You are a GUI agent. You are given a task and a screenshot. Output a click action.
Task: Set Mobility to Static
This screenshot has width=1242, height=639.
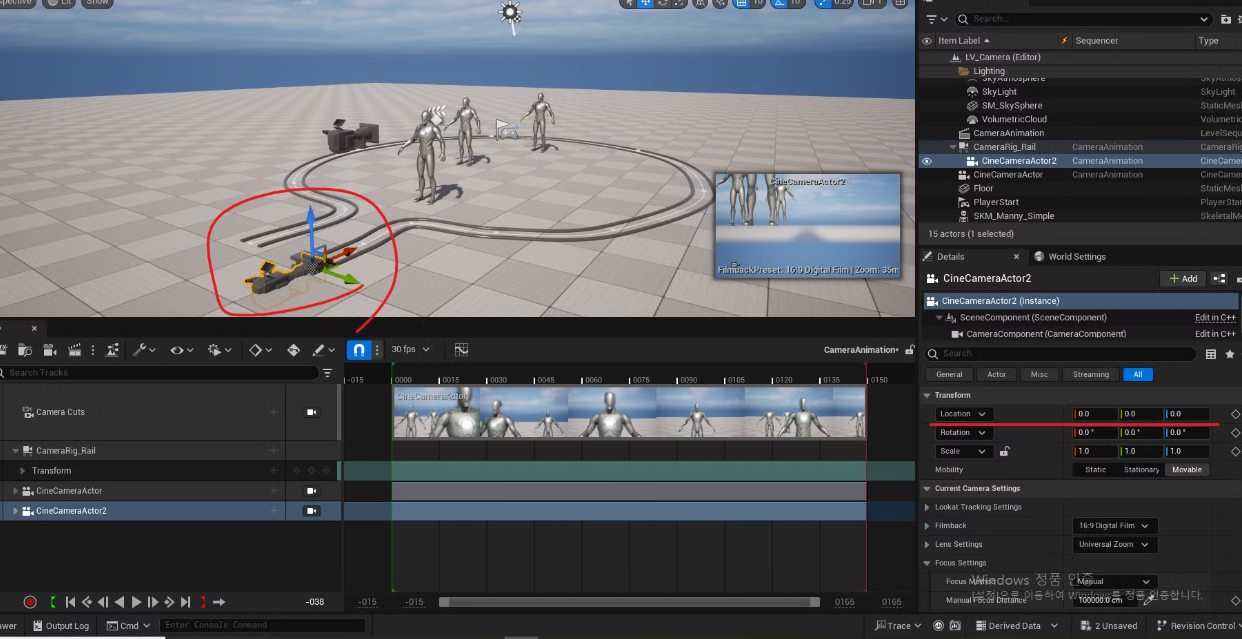click(1095, 470)
